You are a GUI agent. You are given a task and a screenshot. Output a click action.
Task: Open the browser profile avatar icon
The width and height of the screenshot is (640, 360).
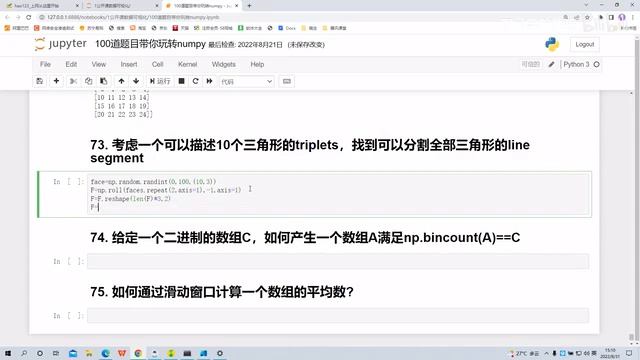click(x=622, y=17)
